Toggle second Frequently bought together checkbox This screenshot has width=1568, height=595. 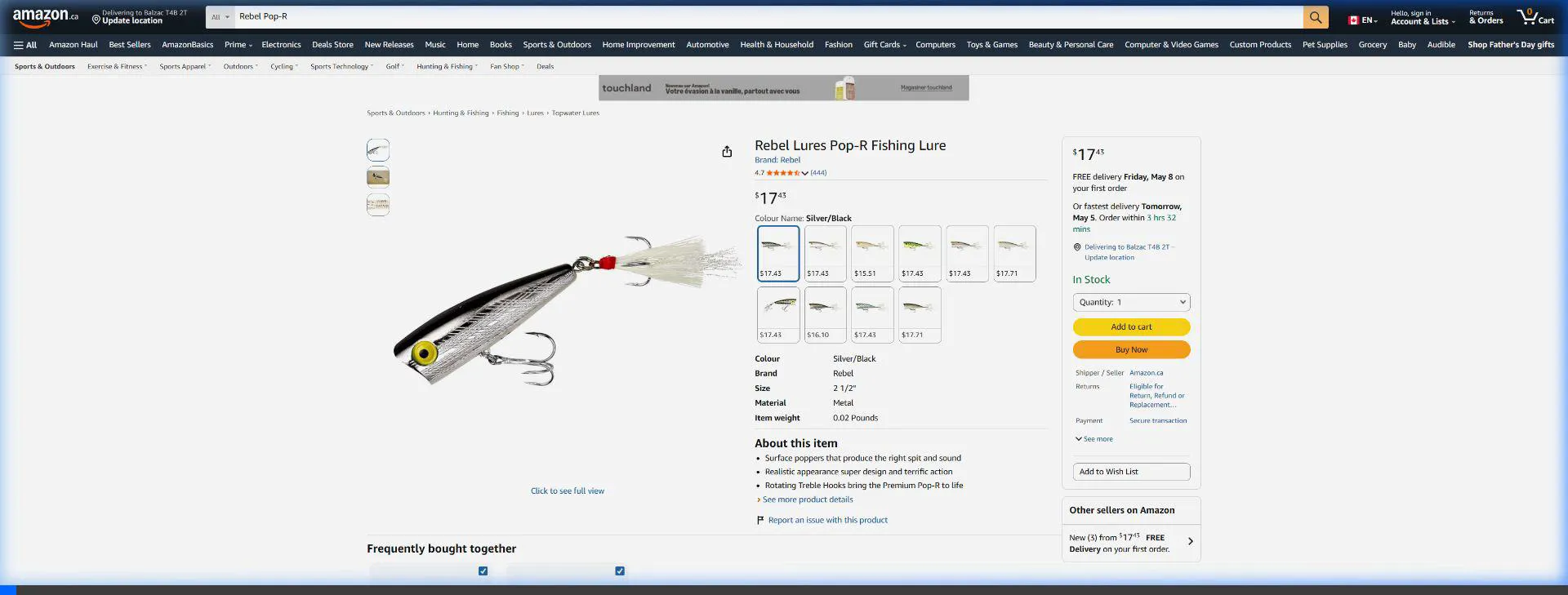[x=620, y=571]
